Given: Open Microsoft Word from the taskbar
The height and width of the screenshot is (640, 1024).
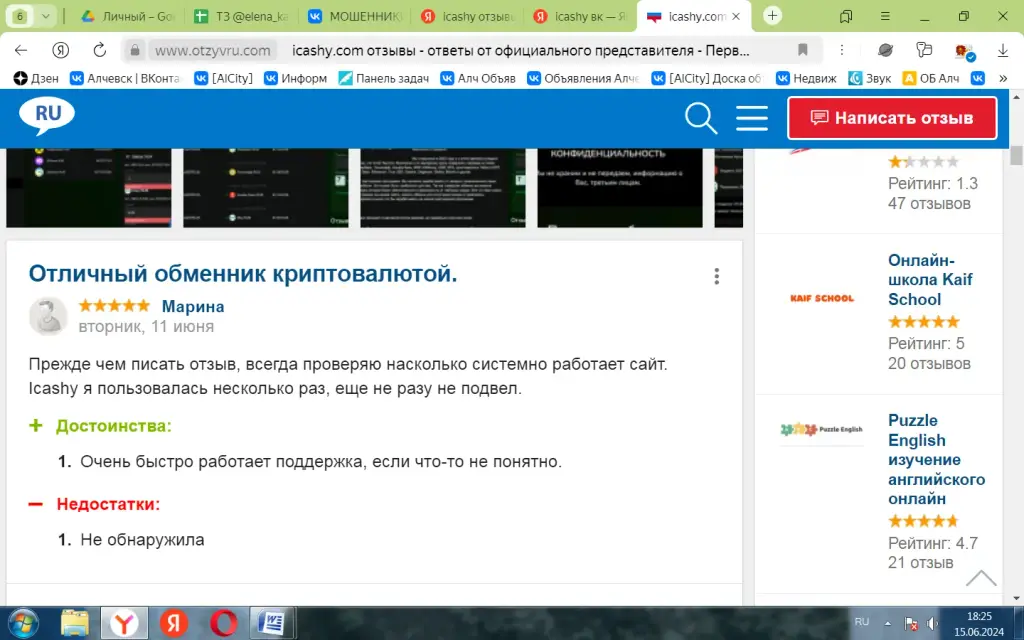Looking at the screenshot, I should coord(272,623).
